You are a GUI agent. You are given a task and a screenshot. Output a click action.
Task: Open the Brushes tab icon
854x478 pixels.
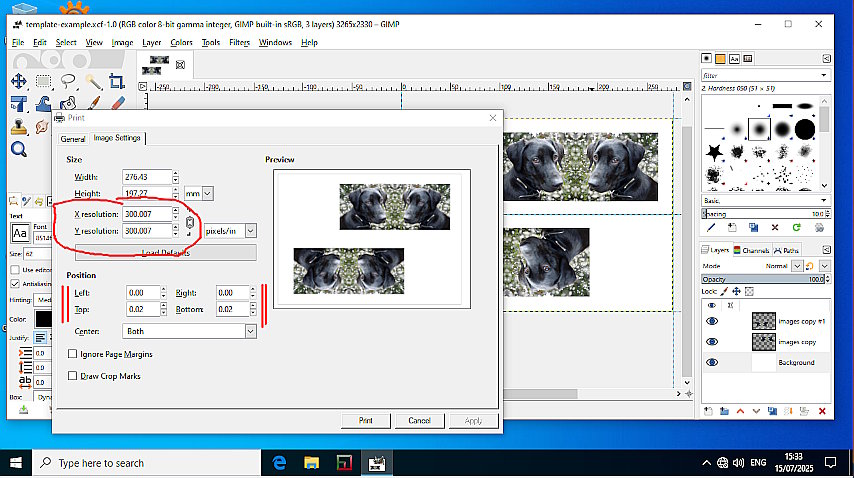click(x=706, y=58)
